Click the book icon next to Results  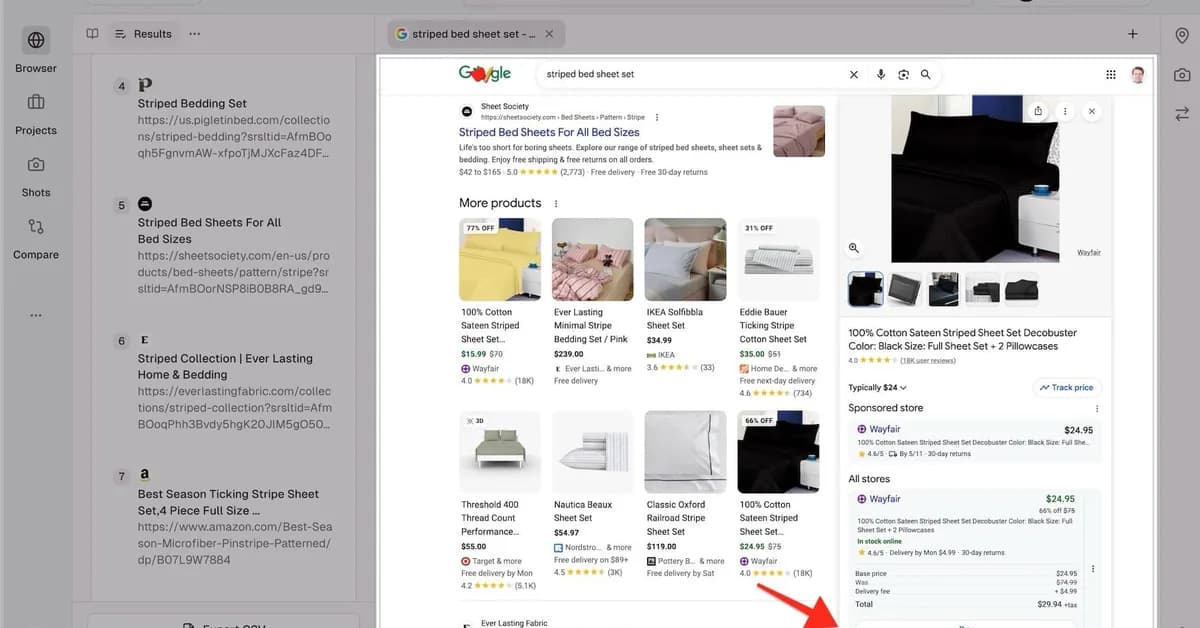click(x=92, y=34)
